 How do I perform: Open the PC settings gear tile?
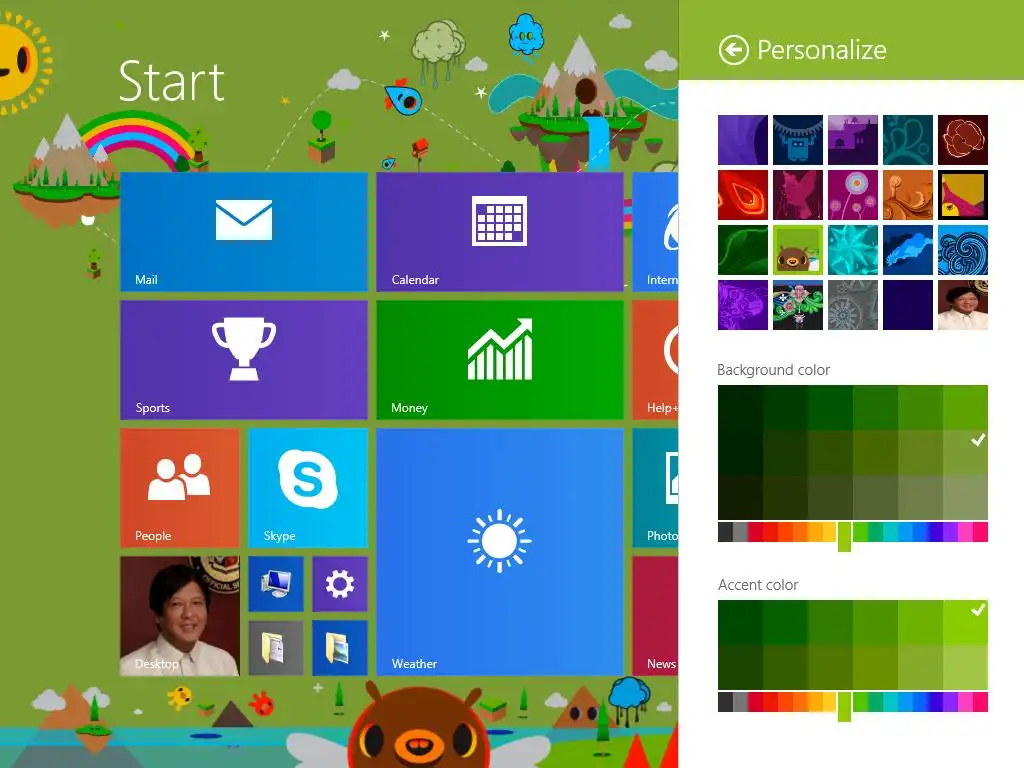[340, 584]
